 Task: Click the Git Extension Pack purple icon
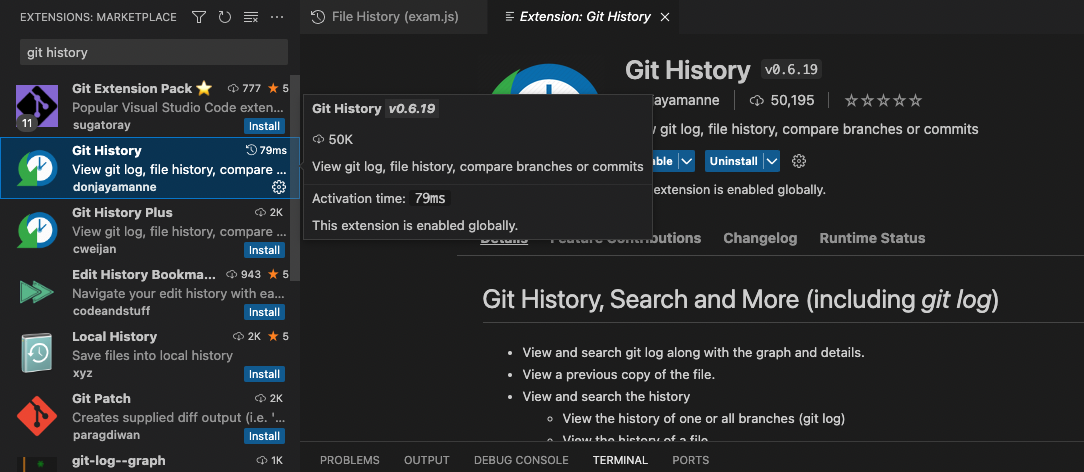pos(37,106)
